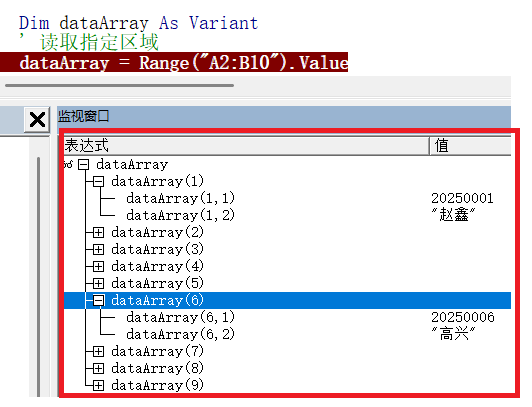Select the dataArray(2) label text
The height and width of the screenshot is (407, 532).
[157, 233]
